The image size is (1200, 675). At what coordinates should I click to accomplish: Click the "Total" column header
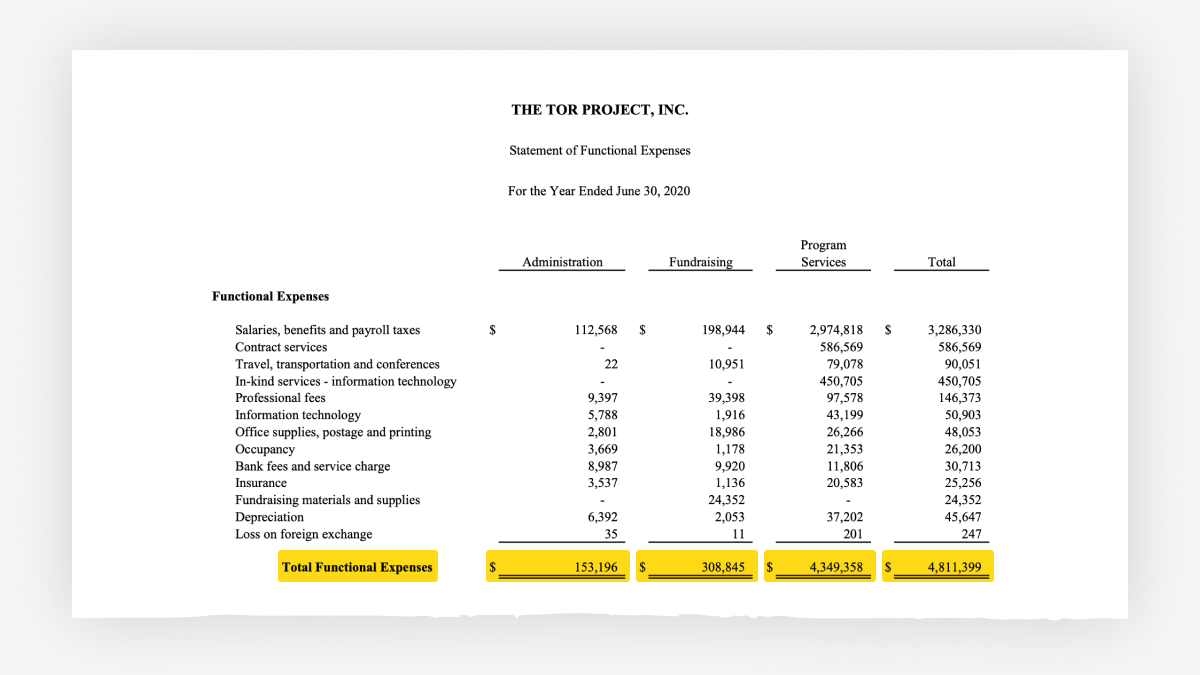coord(941,262)
